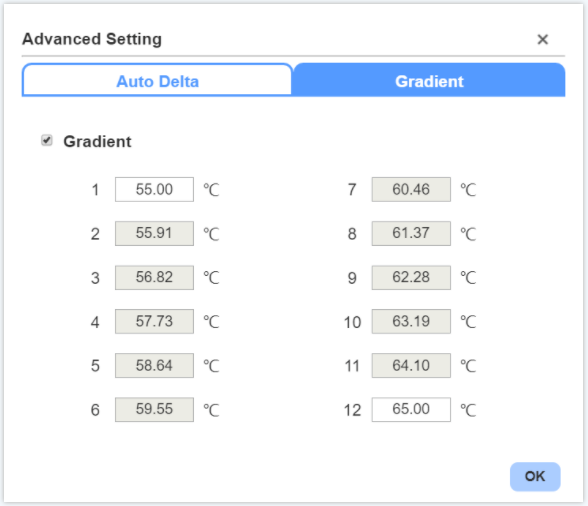Edit the column 12 temperature field 65.00
The image size is (588, 506).
coord(411,410)
